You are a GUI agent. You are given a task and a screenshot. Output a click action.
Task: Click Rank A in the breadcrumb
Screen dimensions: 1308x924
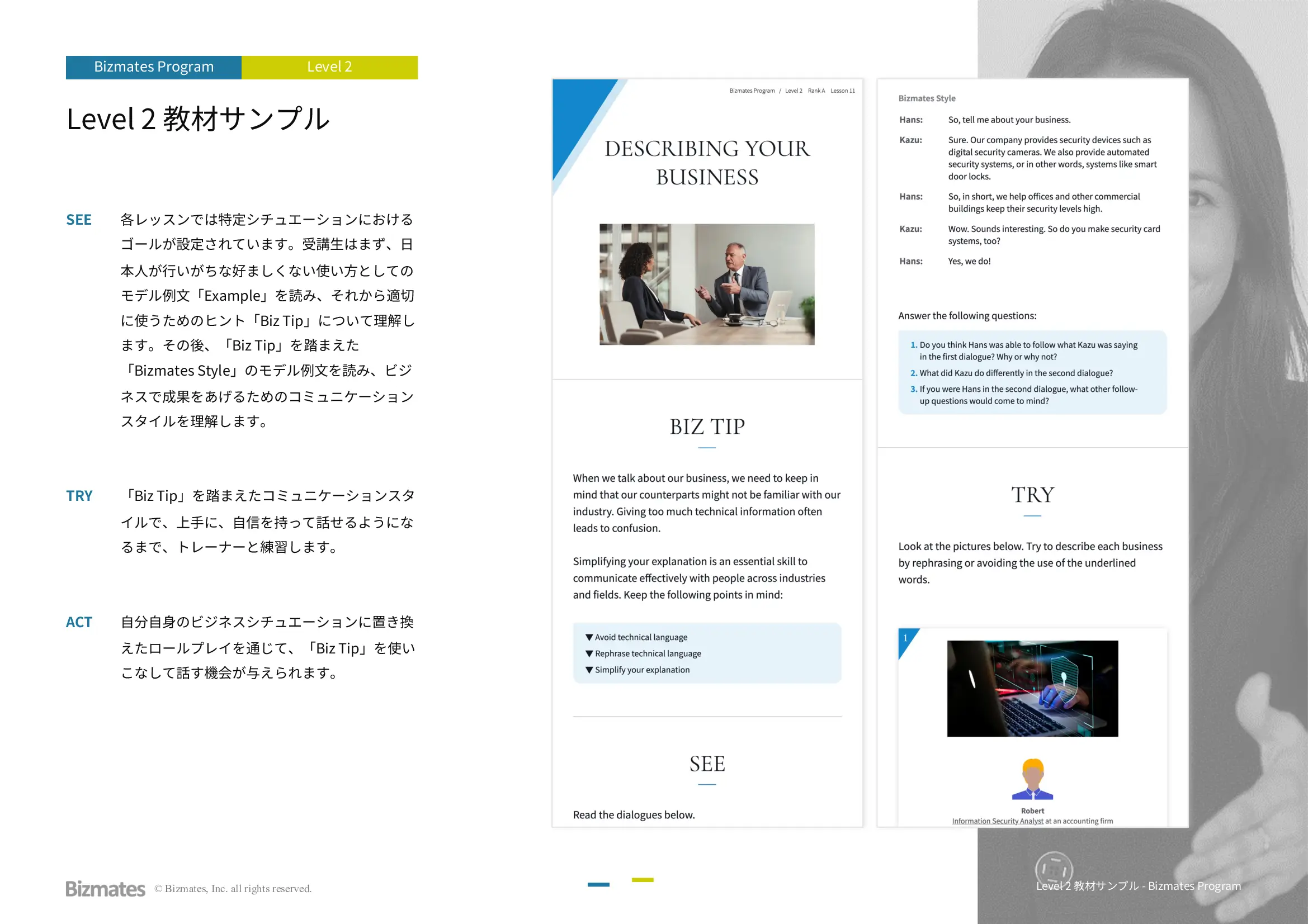click(816, 91)
